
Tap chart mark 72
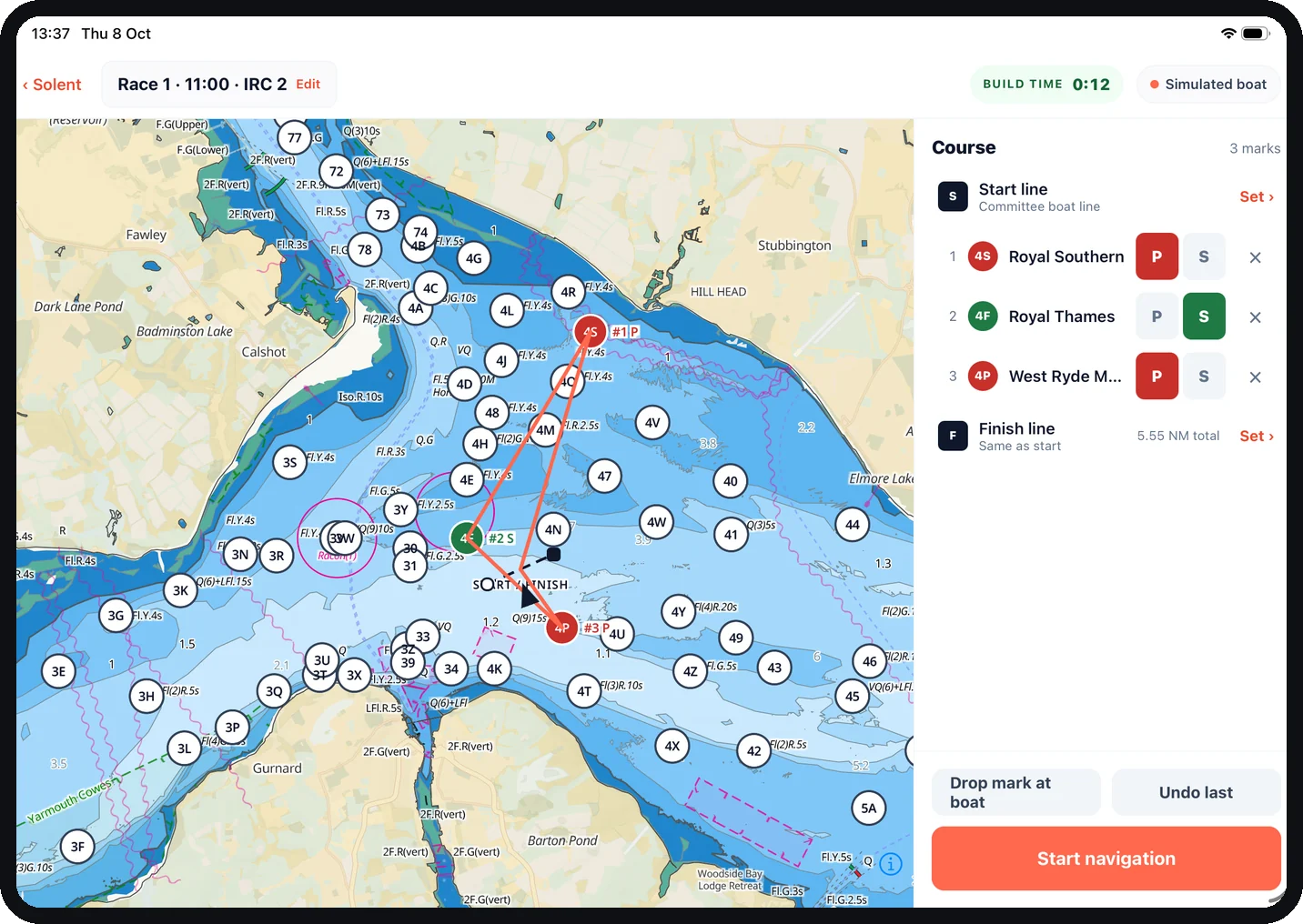pyautogui.click(x=337, y=171)
